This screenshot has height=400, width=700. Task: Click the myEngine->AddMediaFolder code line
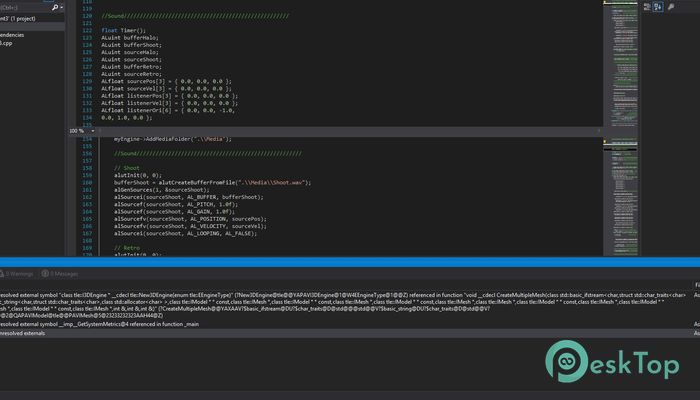[173, 139]
